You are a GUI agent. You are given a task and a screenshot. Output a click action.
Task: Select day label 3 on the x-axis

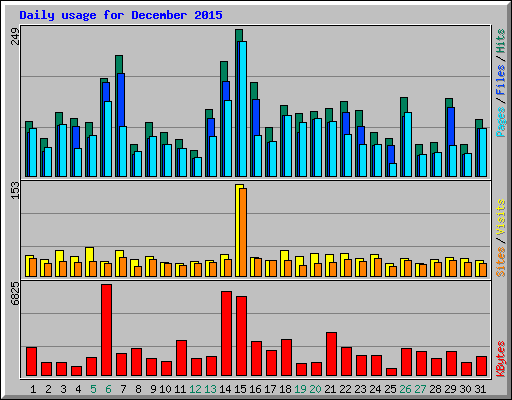pos(63,389)
